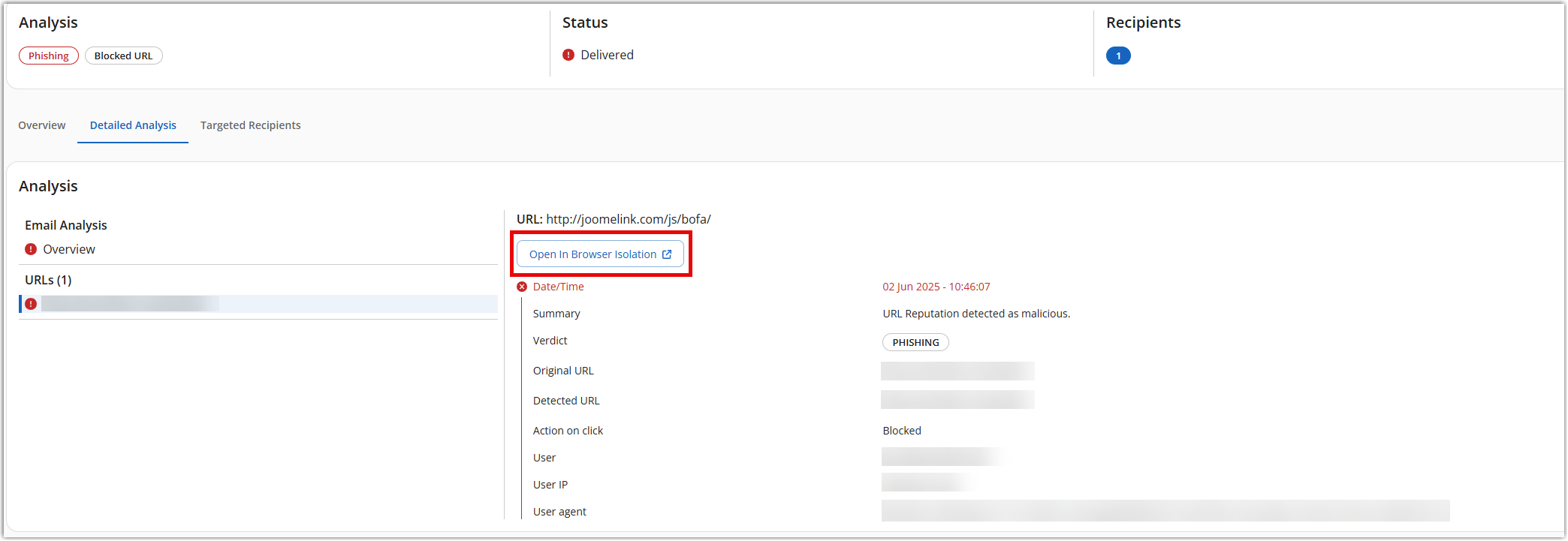The height and width of the screenshot is (541, 1568).
Task: Open the Targeted Recipients tab
Action: point(250,125)
